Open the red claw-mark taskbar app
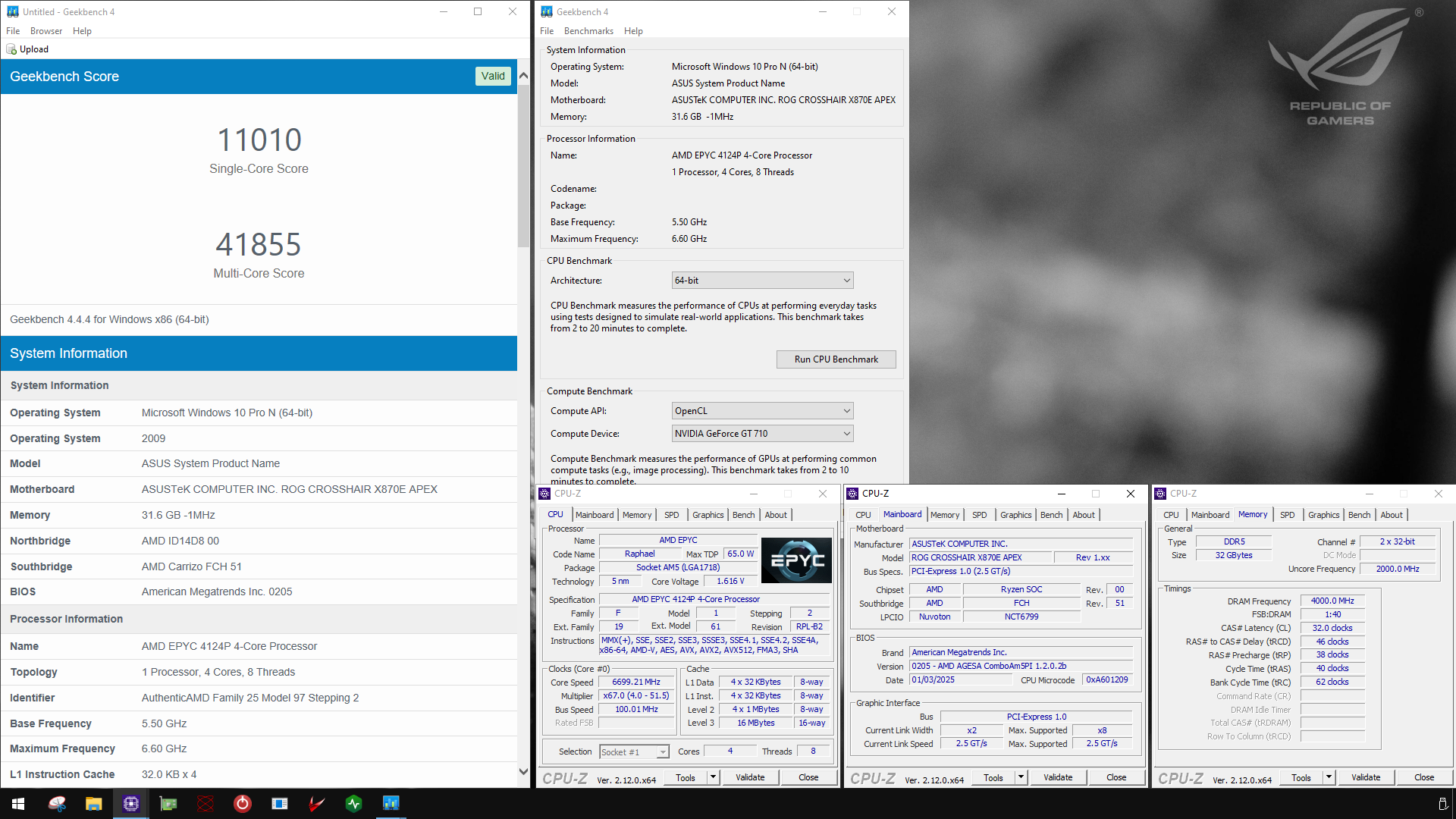Screen dimensions: 1456x819 [x=317, y=804]
